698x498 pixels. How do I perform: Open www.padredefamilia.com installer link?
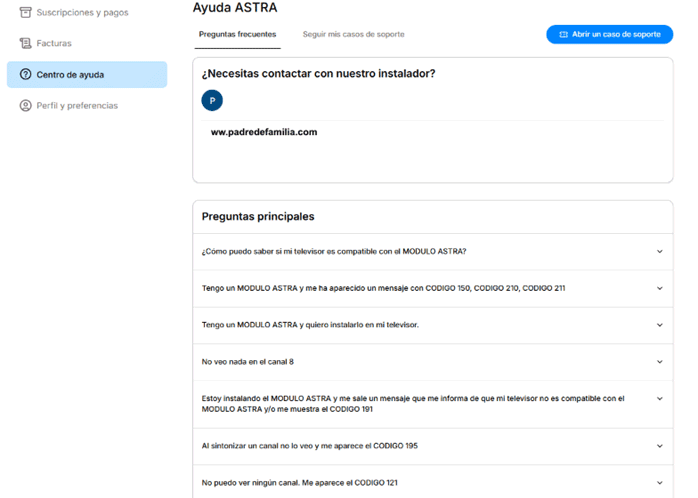tap(264, 132)
